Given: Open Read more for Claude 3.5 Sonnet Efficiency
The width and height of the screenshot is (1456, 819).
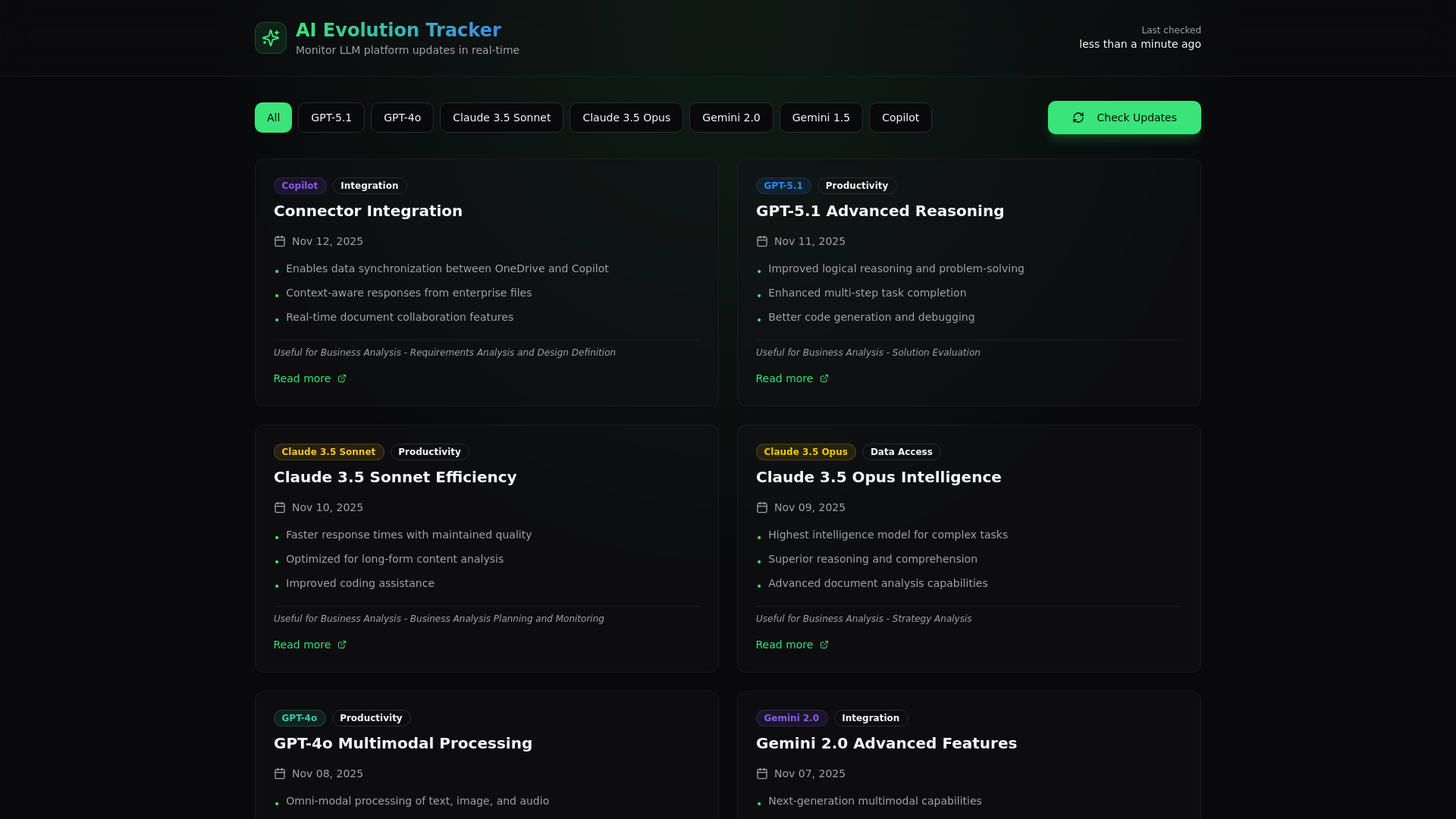Looking at the screenshot, I should tap(310, 645).
